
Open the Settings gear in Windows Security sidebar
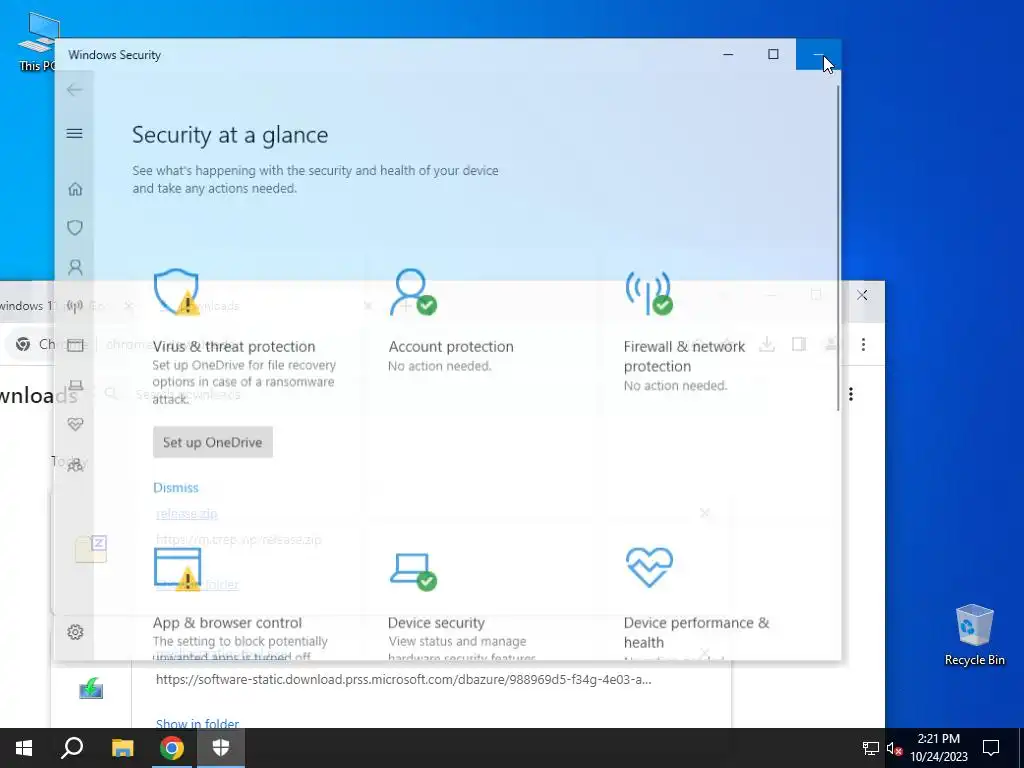pyautogui.click(x=75, y=632)
